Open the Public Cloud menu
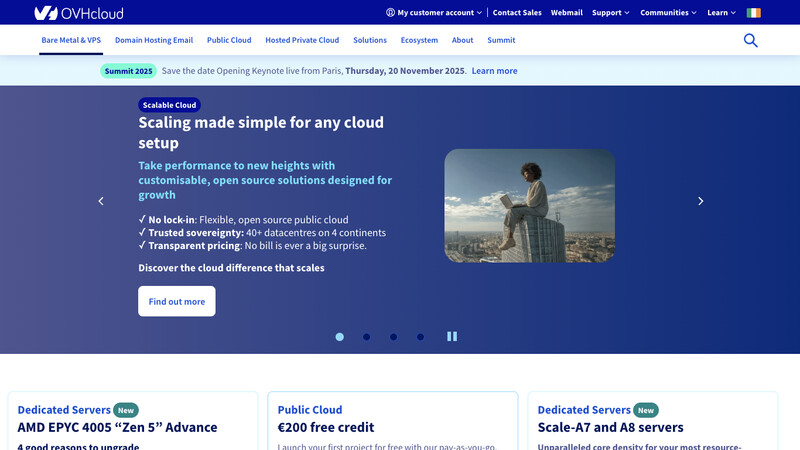This screenshot has height=450, width=800. tap(229, 40)
